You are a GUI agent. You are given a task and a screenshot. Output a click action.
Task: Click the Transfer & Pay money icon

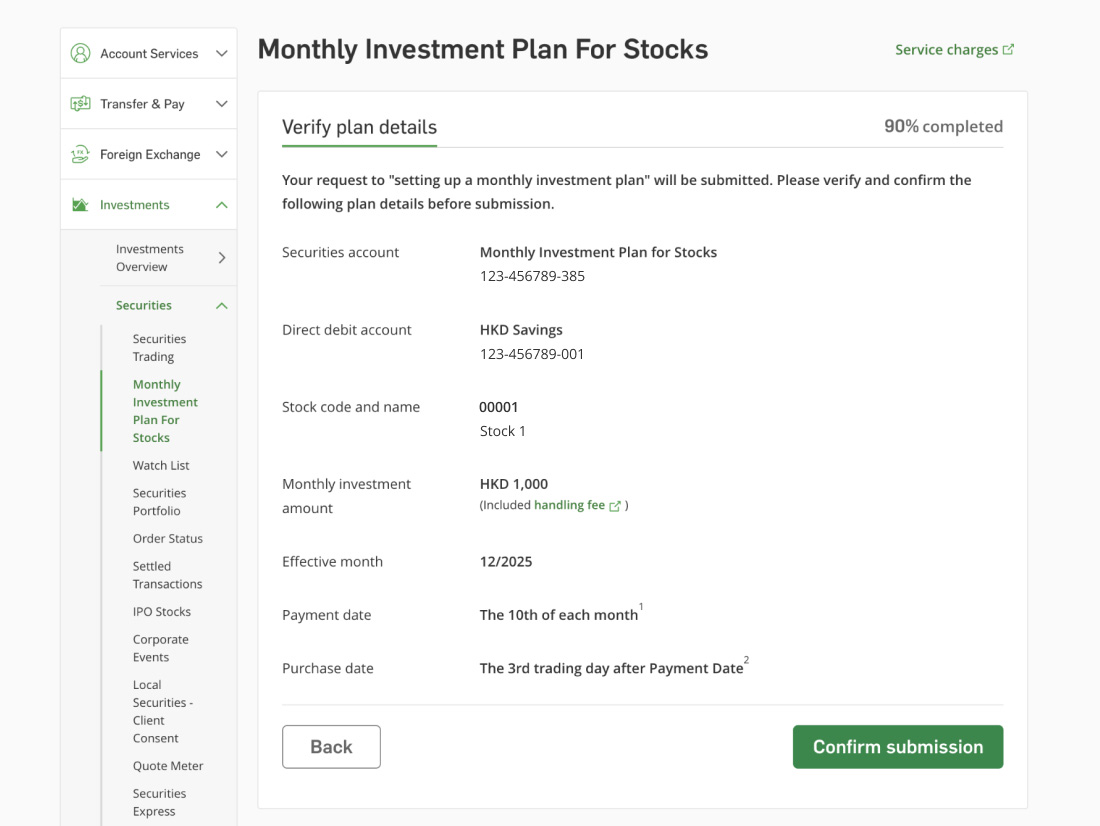[x=81, y=104]
